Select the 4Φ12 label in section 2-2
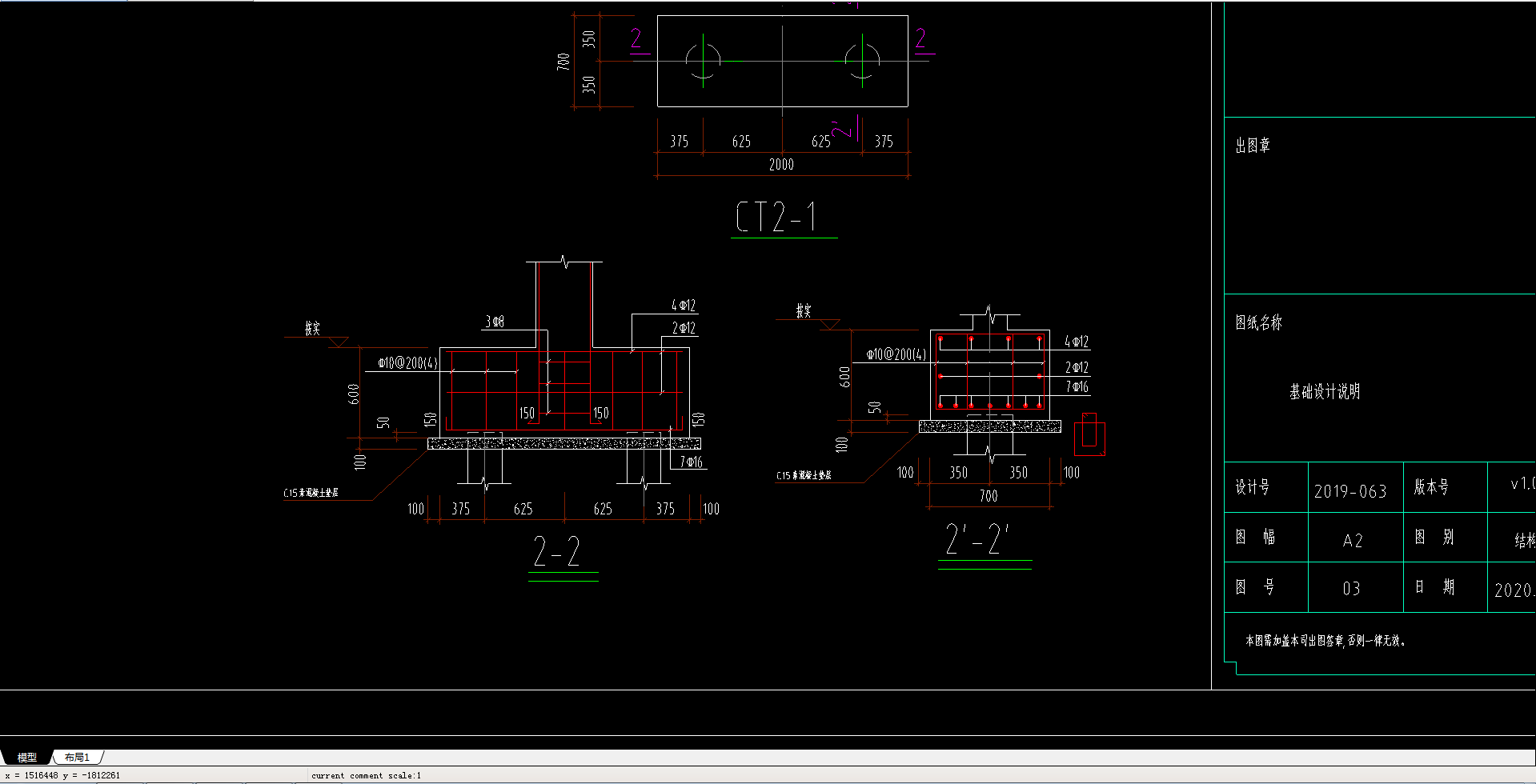This screenshot has width=1536, height=784. (x=684, y=305)
